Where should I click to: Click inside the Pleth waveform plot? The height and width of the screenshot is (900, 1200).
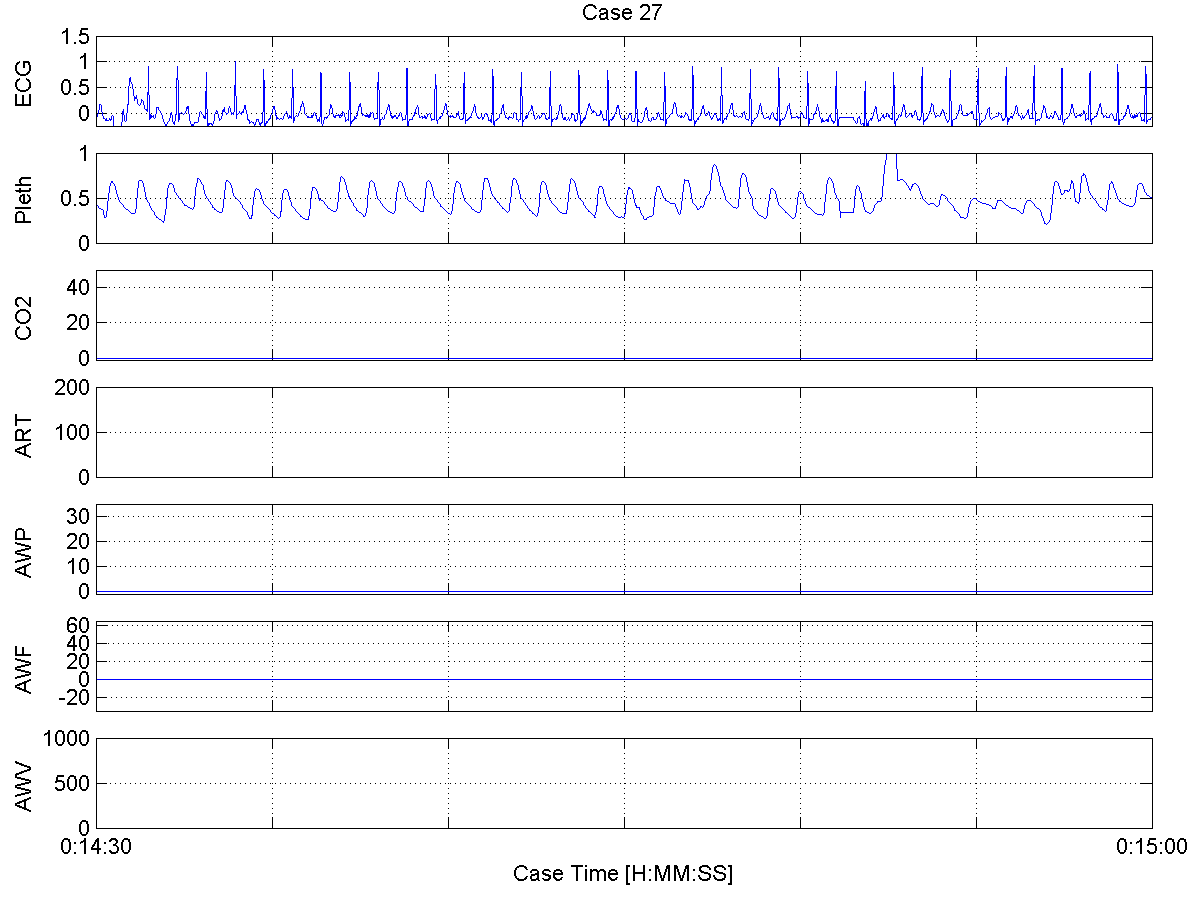pyautogui.click(x=624, y=198)
